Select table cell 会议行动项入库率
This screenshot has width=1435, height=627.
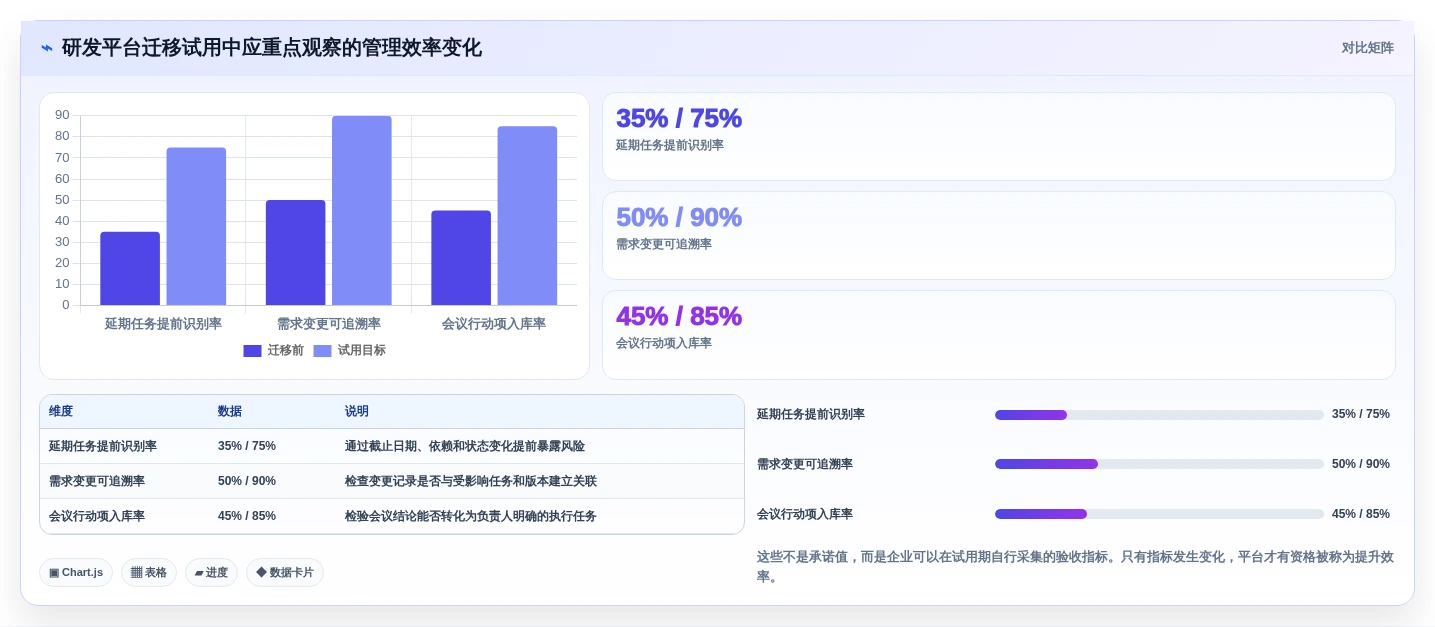pyautogui.click(x=97, y=516)
